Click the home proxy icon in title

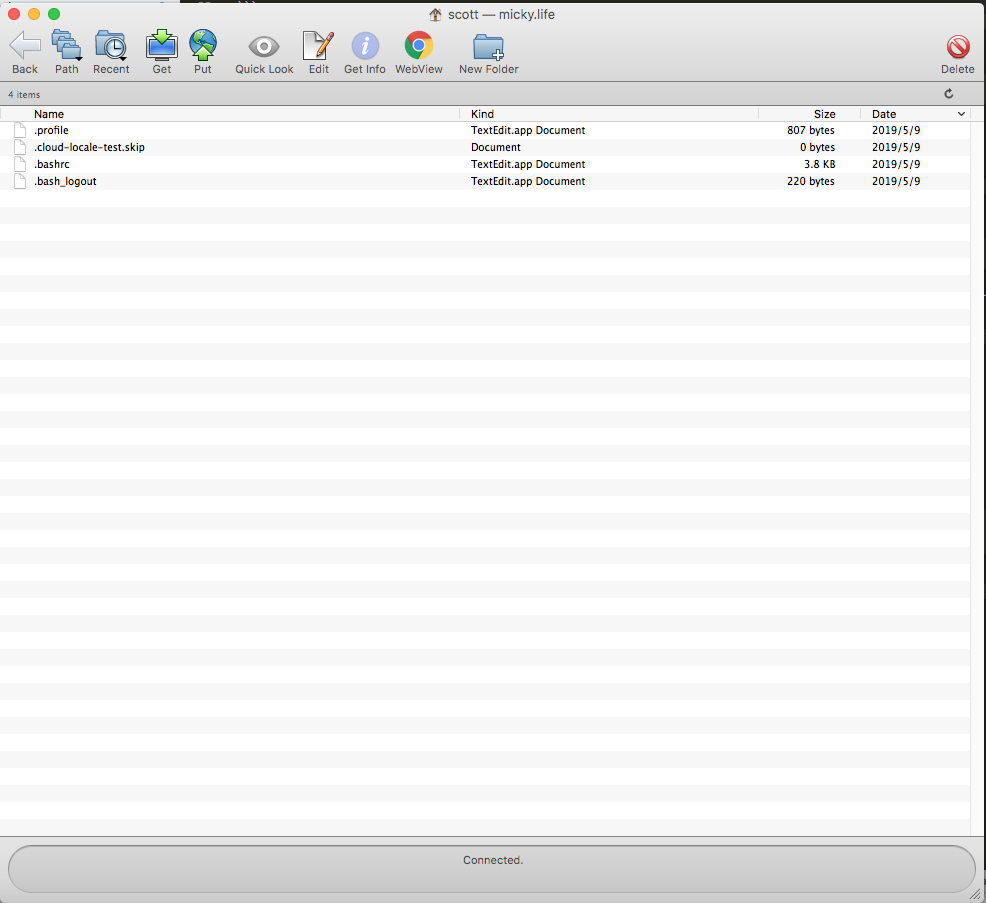click(435, 14)
